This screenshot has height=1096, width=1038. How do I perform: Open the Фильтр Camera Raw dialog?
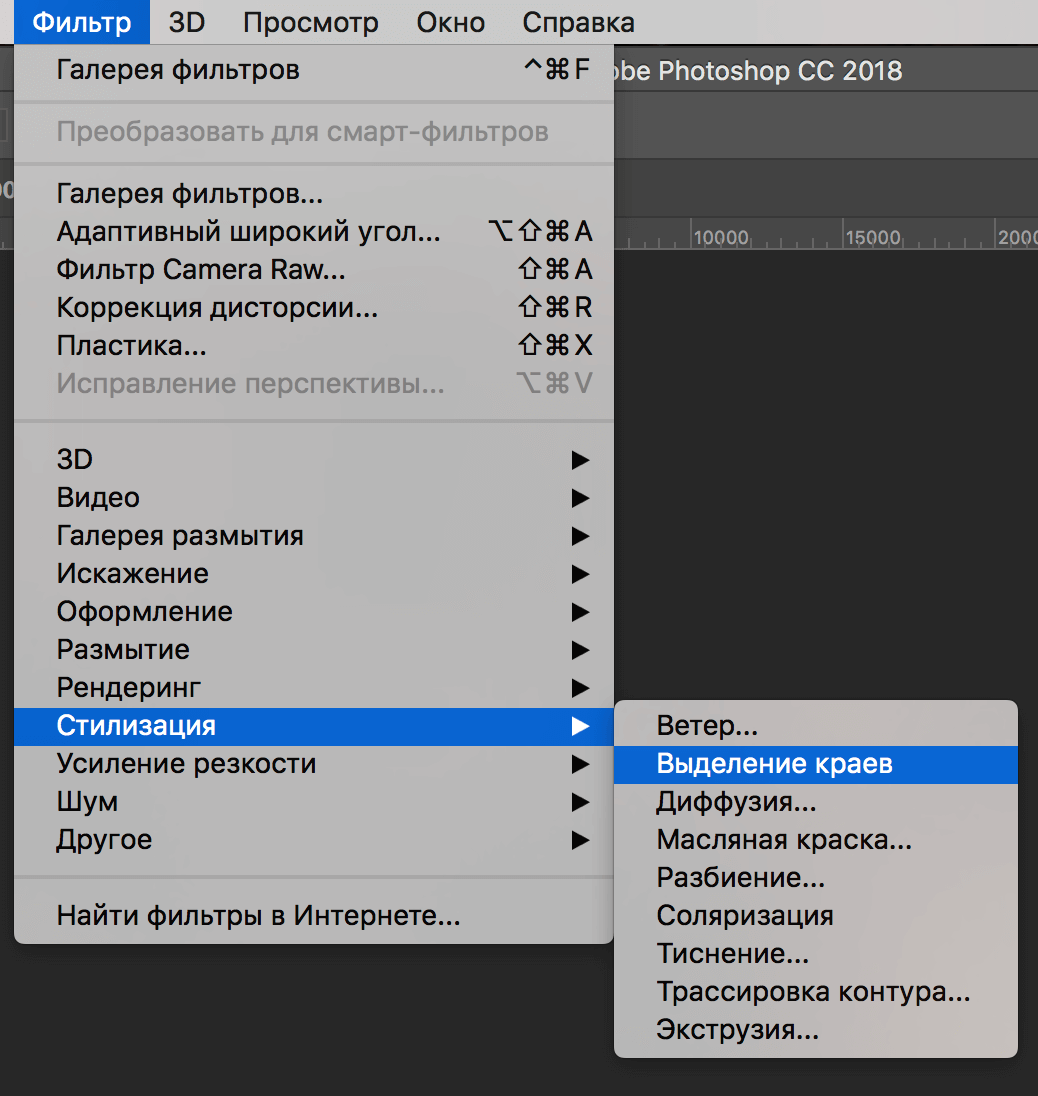(x=180, y=269)
